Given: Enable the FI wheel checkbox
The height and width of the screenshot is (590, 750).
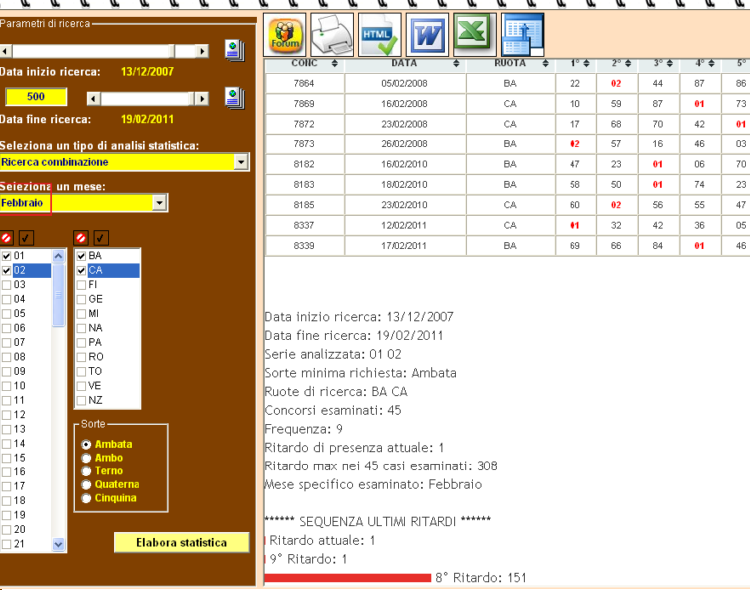Looking at the screenshot, I should pyautogui.click(x=81, y=285).
